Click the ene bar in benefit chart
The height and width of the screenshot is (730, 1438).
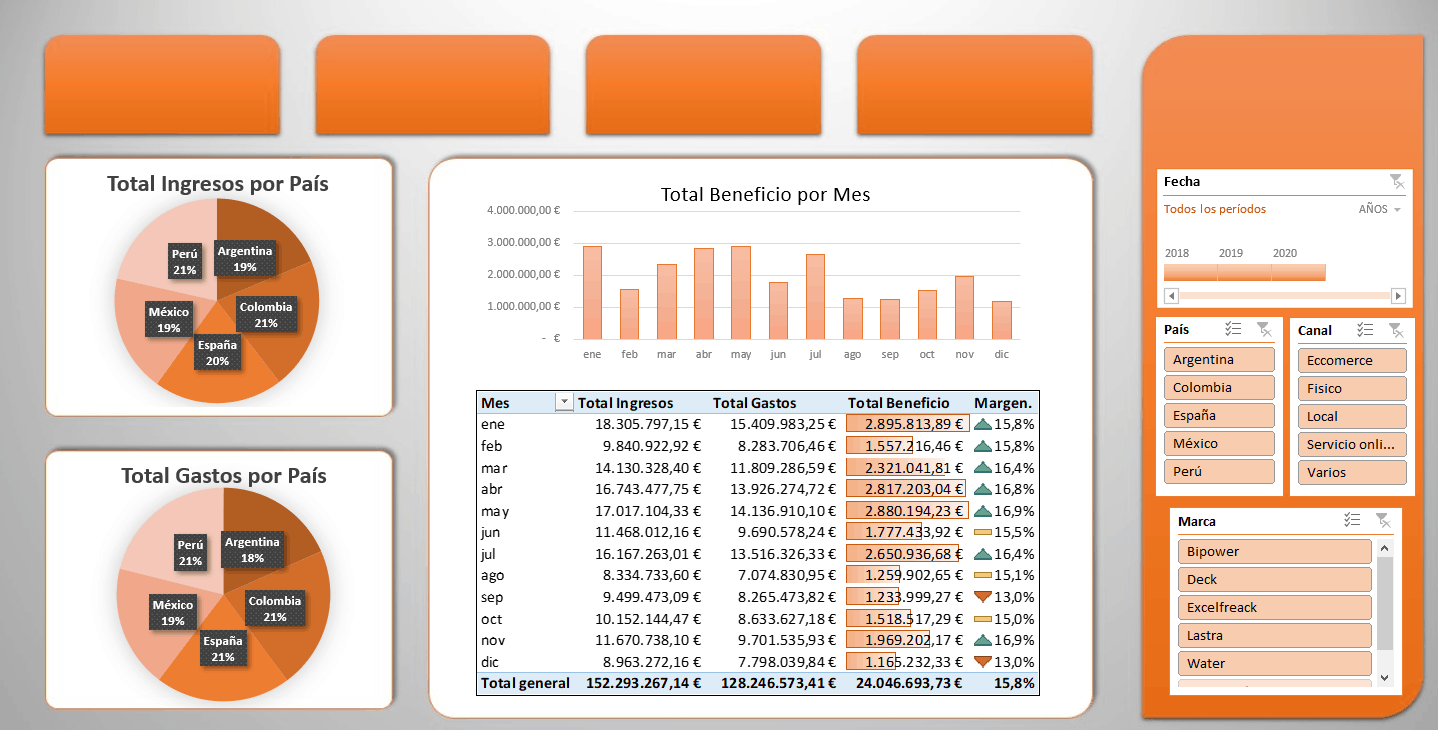click(x=592, y=292)
